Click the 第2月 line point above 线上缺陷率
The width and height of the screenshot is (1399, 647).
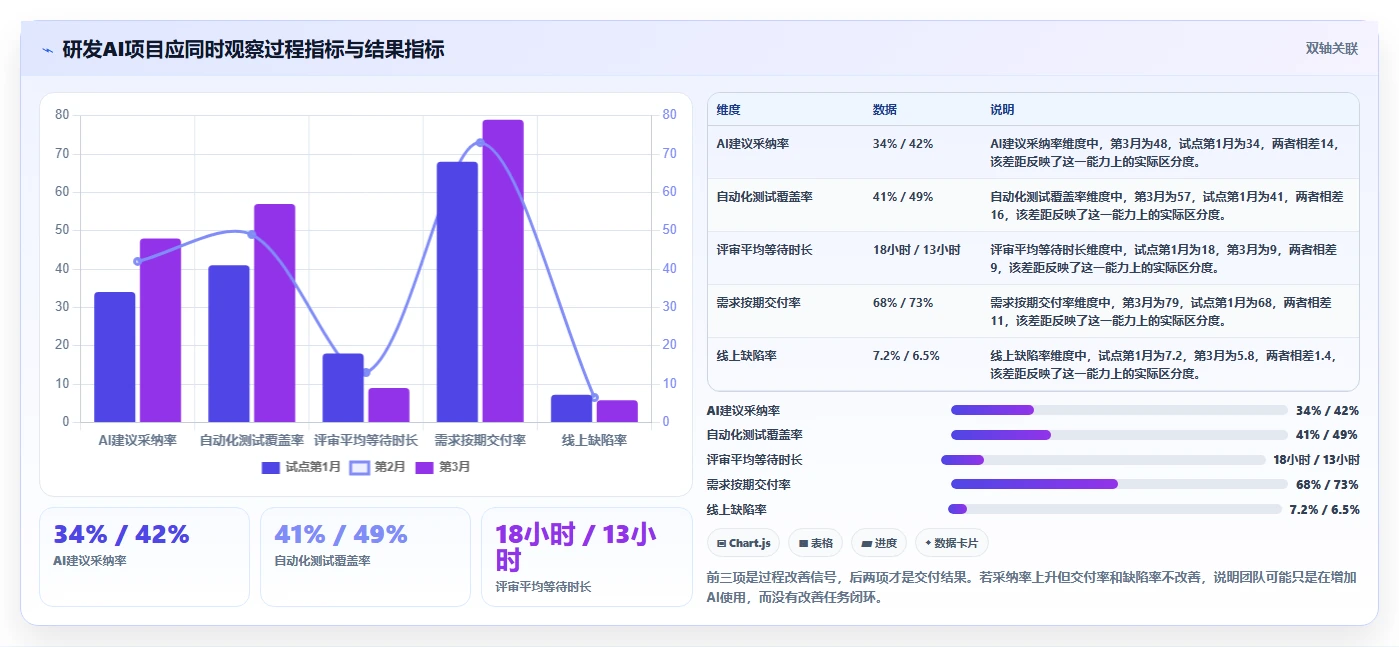click(x=594, y=397)
